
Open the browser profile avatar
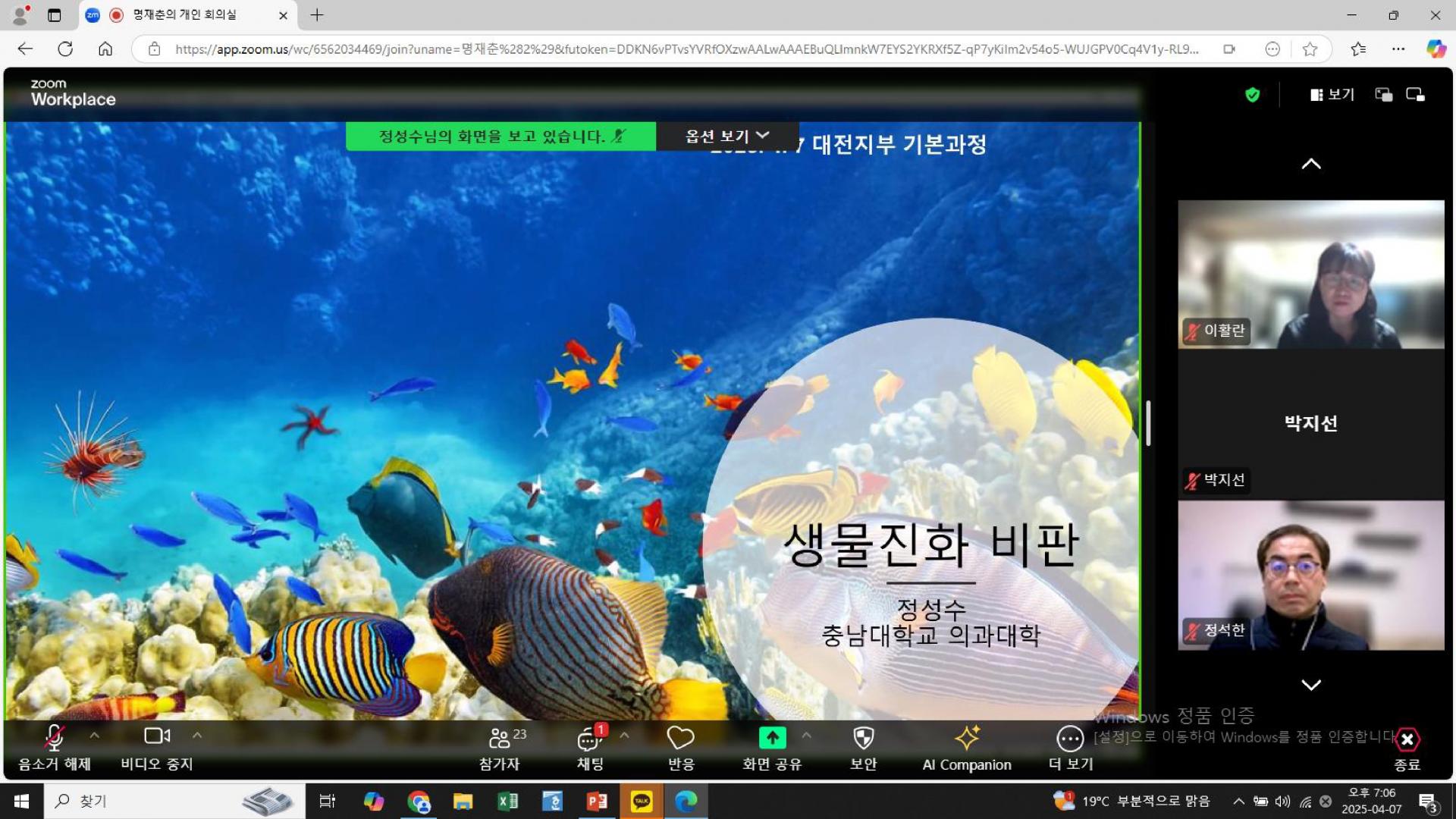[21, 14]
